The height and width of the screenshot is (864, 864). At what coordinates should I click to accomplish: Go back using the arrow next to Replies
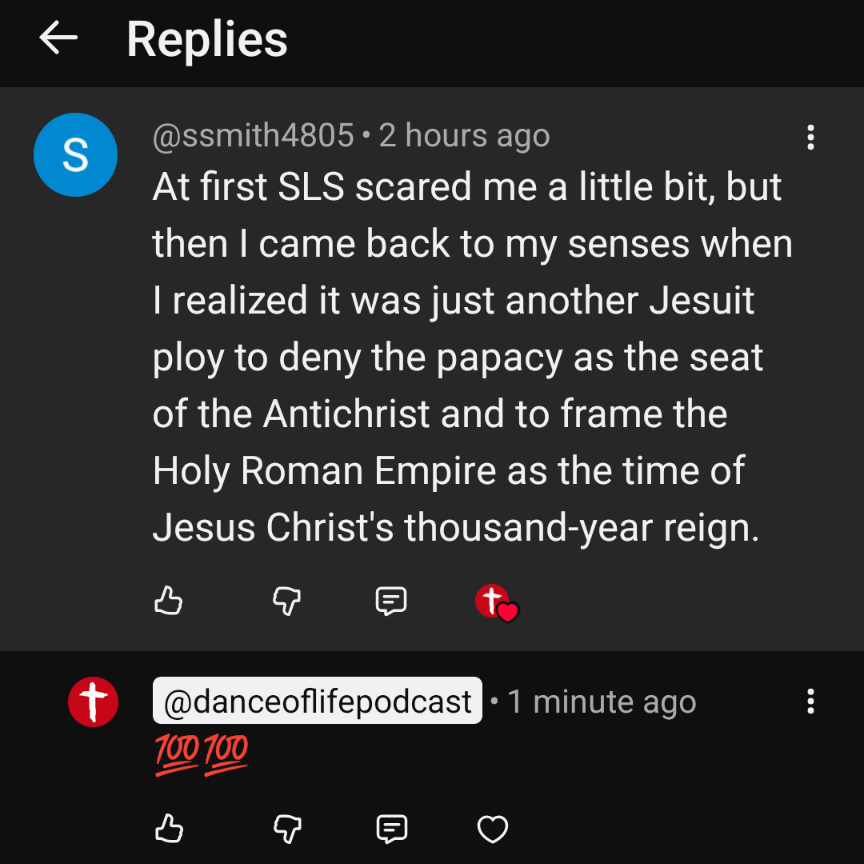coord(58,37)
